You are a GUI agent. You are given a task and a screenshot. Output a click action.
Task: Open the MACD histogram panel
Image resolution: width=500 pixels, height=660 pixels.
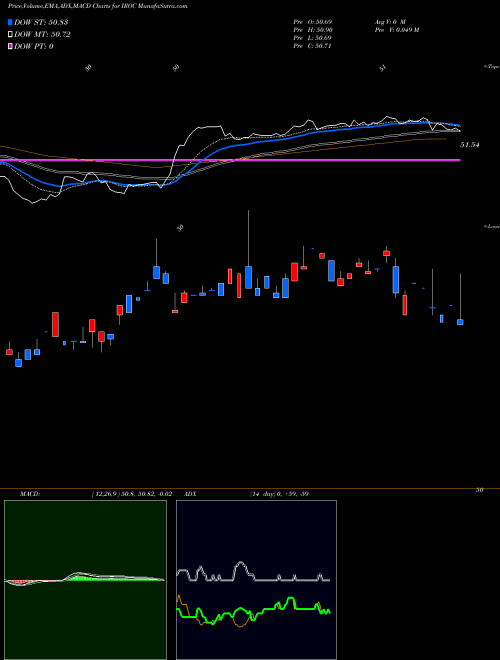(x=85, y=580)
